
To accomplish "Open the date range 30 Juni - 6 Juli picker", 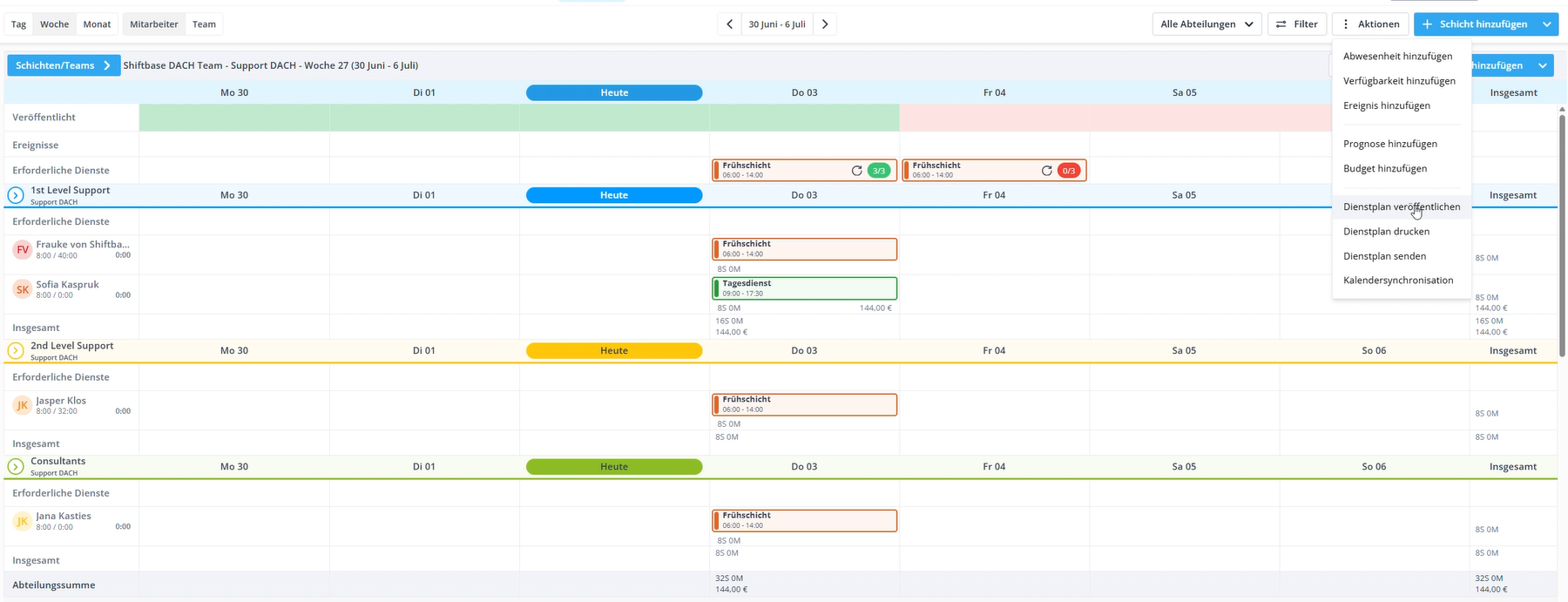I will [777, 24].
